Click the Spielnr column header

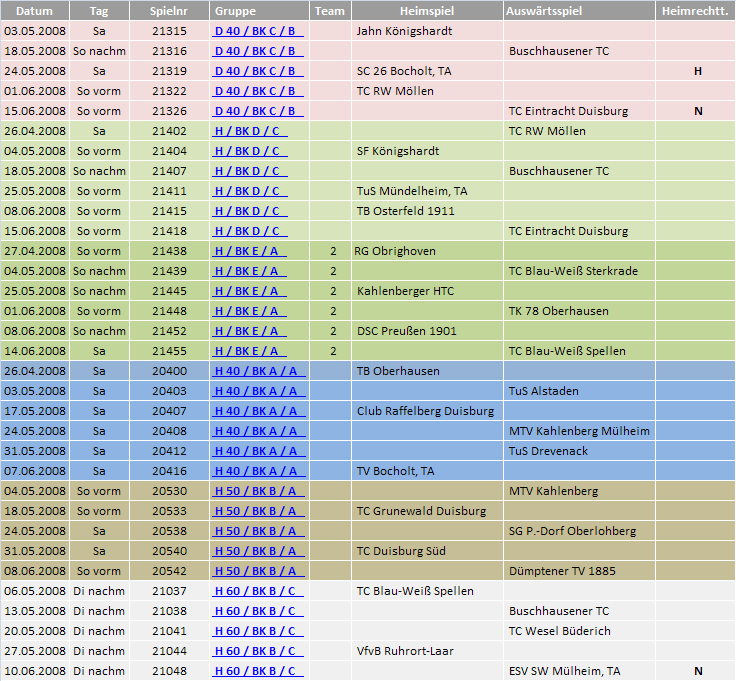169,11
